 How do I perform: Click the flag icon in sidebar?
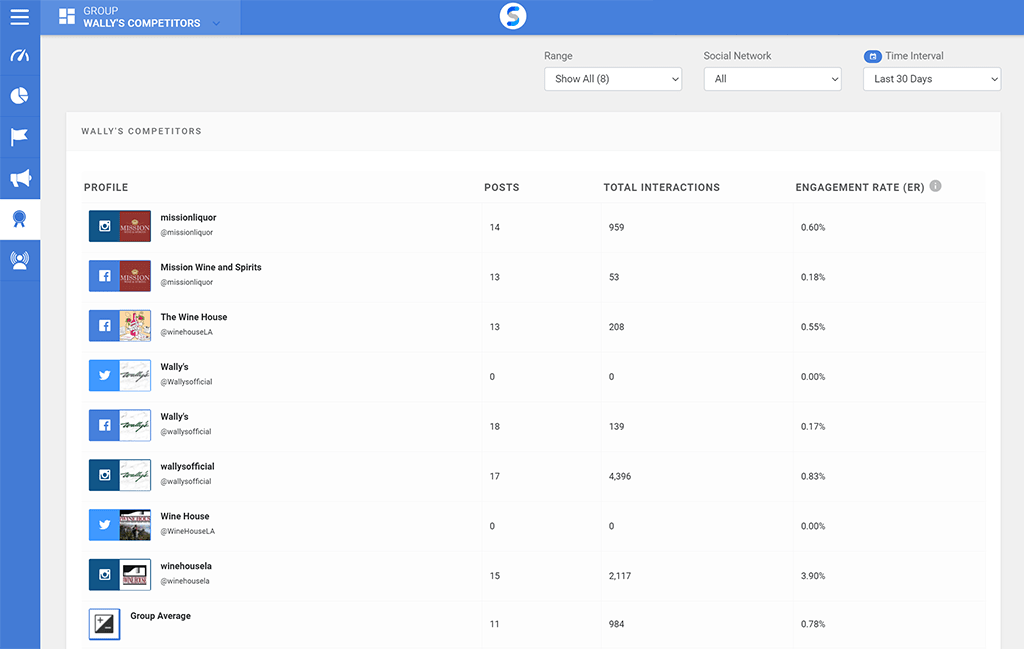point(20,137)
